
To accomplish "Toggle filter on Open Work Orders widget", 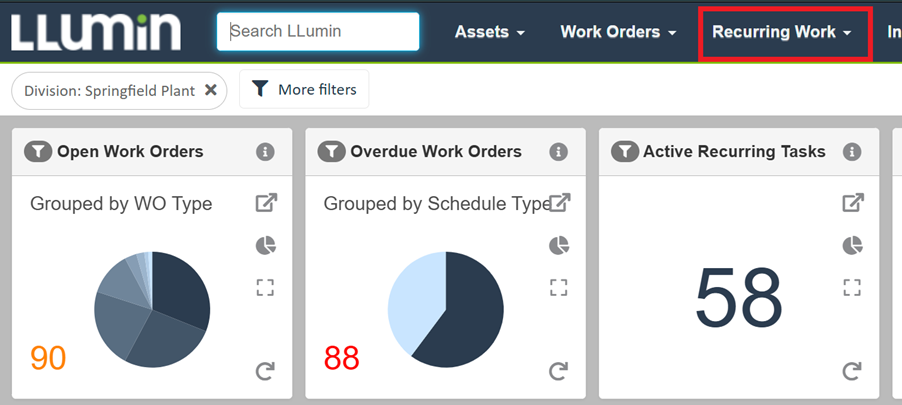I will [38, 152].
